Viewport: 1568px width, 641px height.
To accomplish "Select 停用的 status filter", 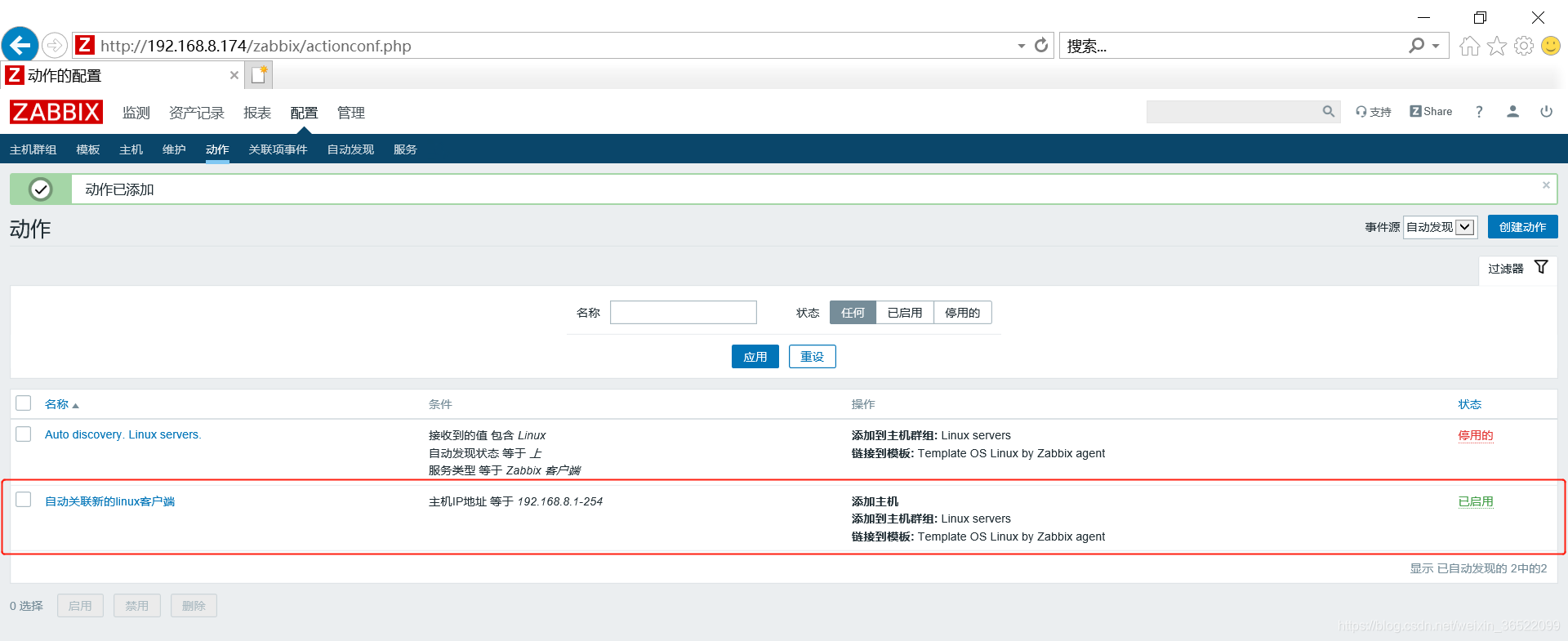I will click(x=963, y=313).
